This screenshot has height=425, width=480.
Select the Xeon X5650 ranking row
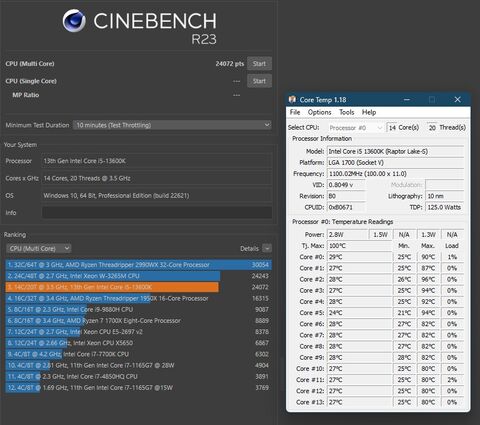point(138,343)
